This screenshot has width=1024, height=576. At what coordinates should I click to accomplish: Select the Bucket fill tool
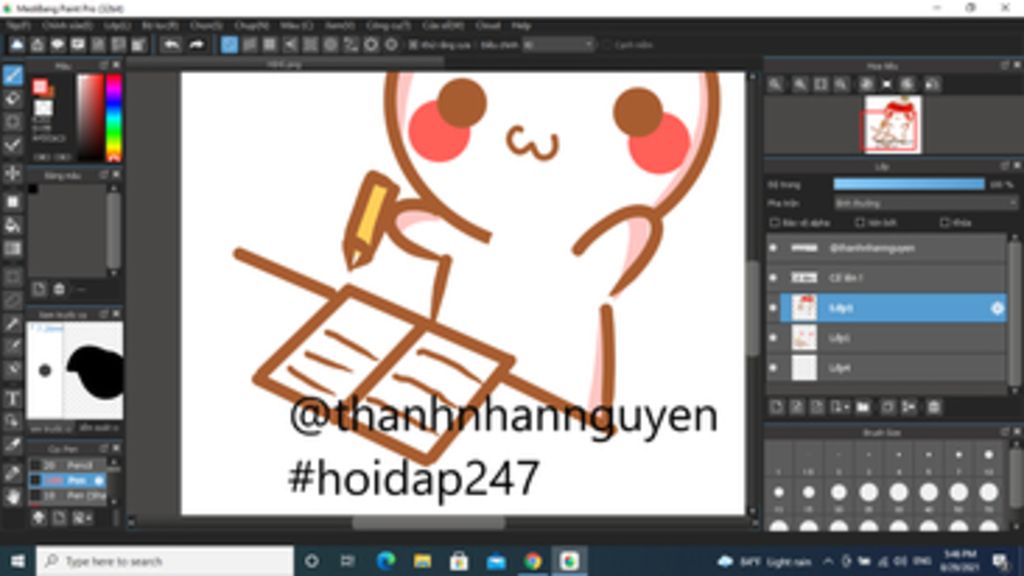(x=12, y=225)
